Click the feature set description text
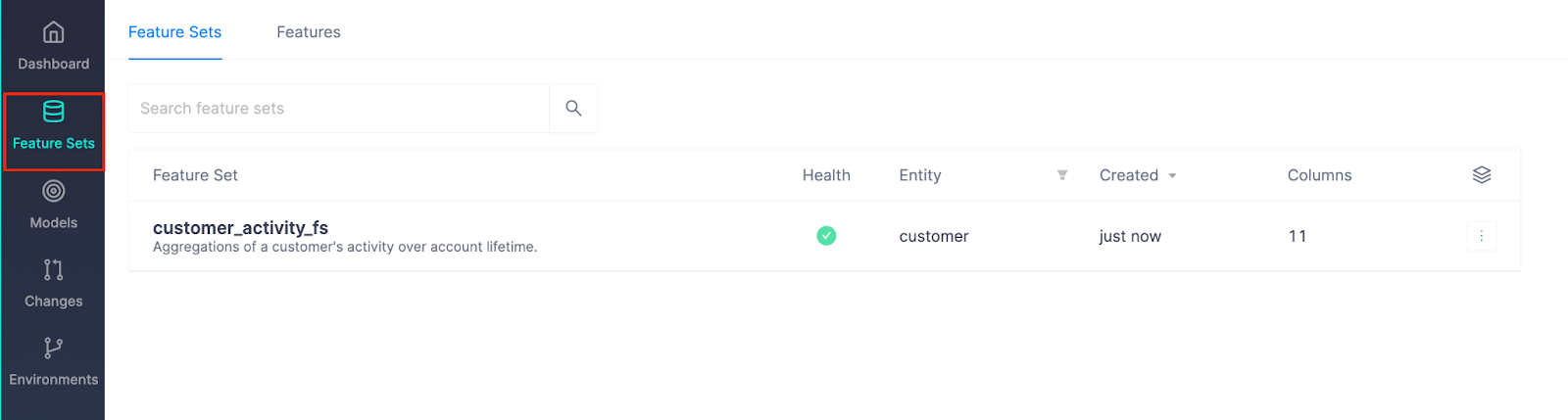This screenshot has width=1568, height=420. [x=345, y=248]
